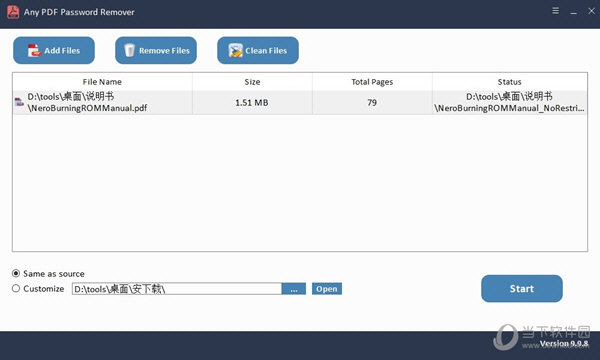
Task: Click the Add Files button
Action: coord(54,50)
